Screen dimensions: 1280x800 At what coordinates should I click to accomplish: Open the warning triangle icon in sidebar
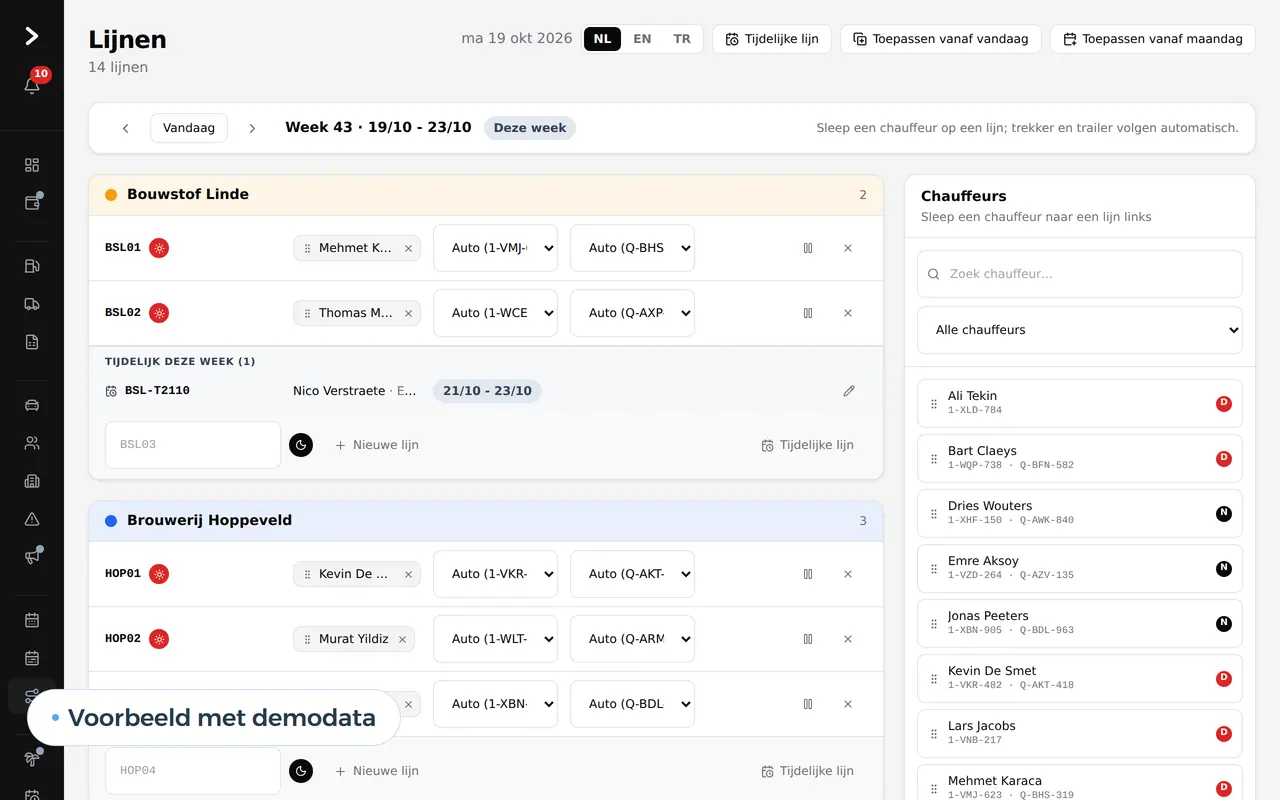(x=32, y=519)
